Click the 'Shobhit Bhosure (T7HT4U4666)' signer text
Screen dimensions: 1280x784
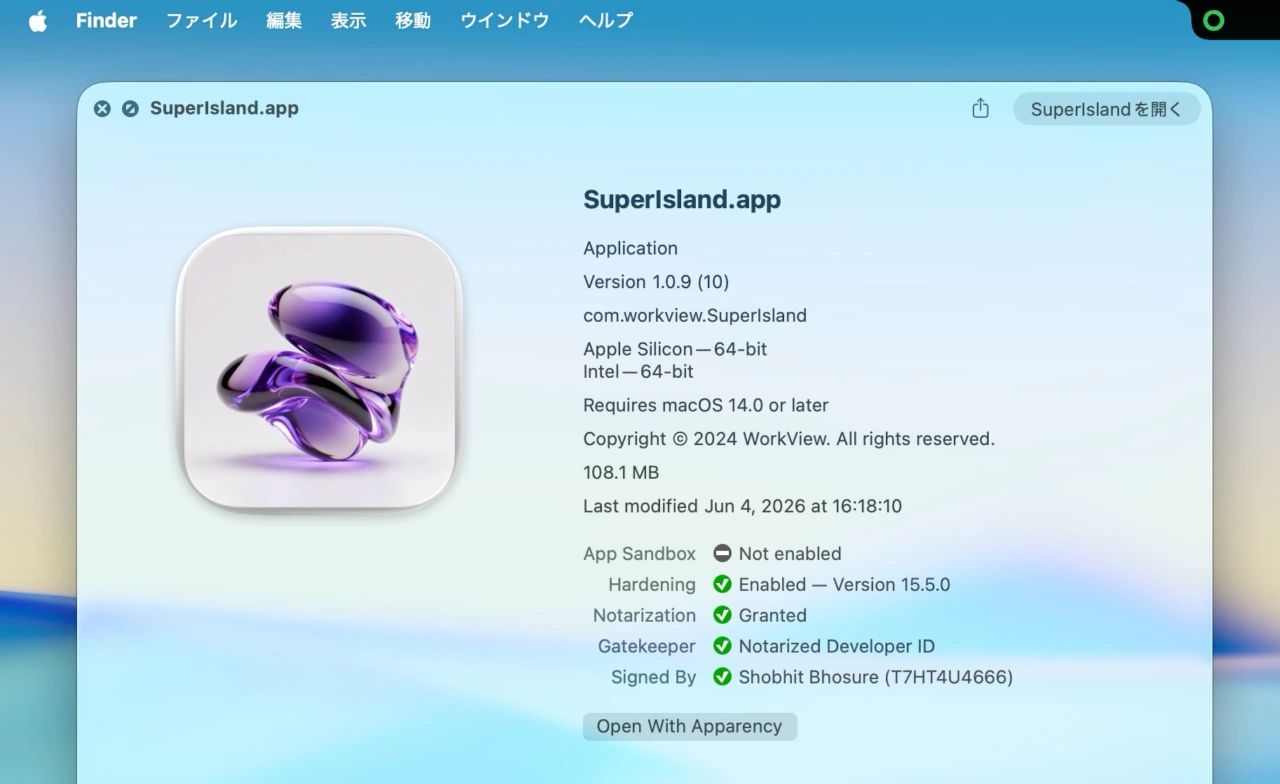point(876,677)
